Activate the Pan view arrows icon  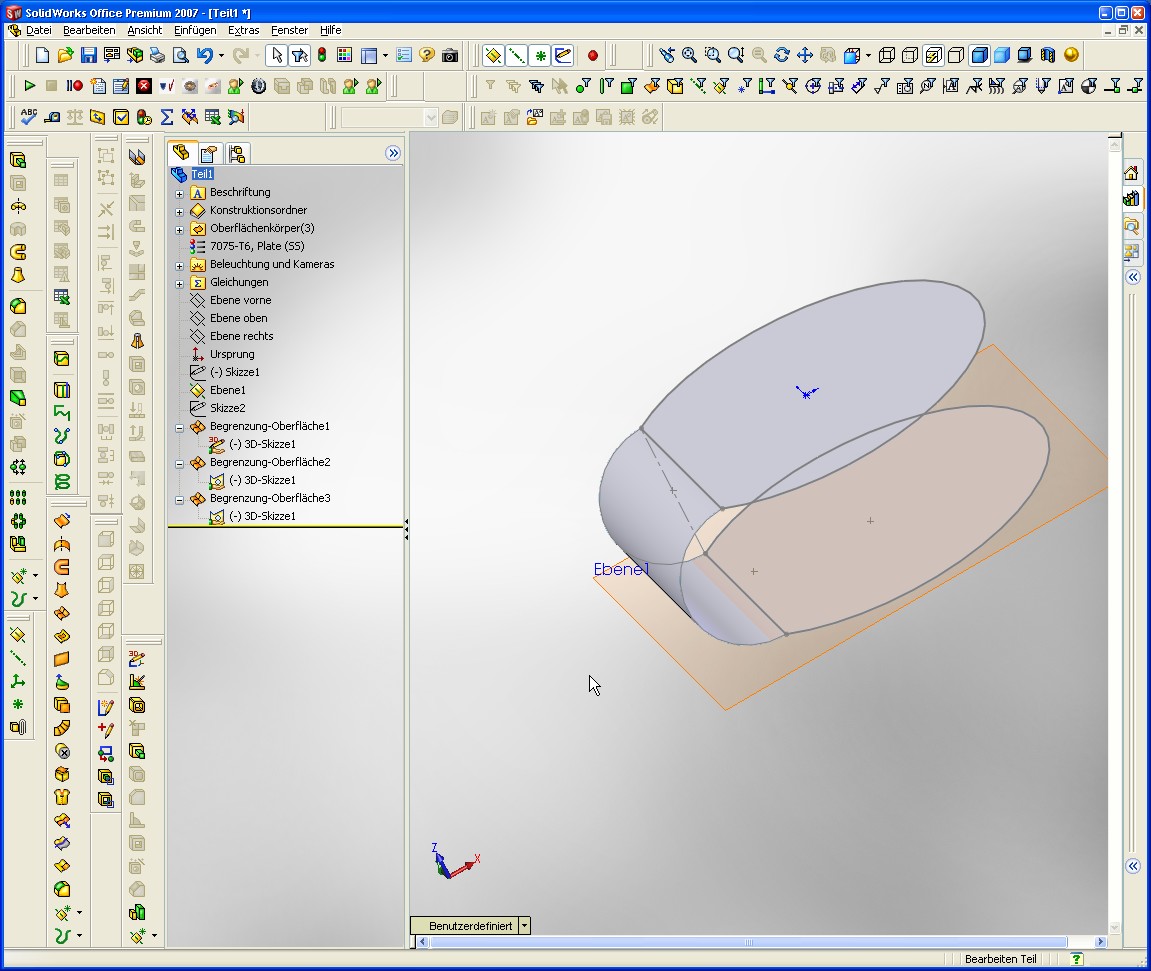click(805, 56)
